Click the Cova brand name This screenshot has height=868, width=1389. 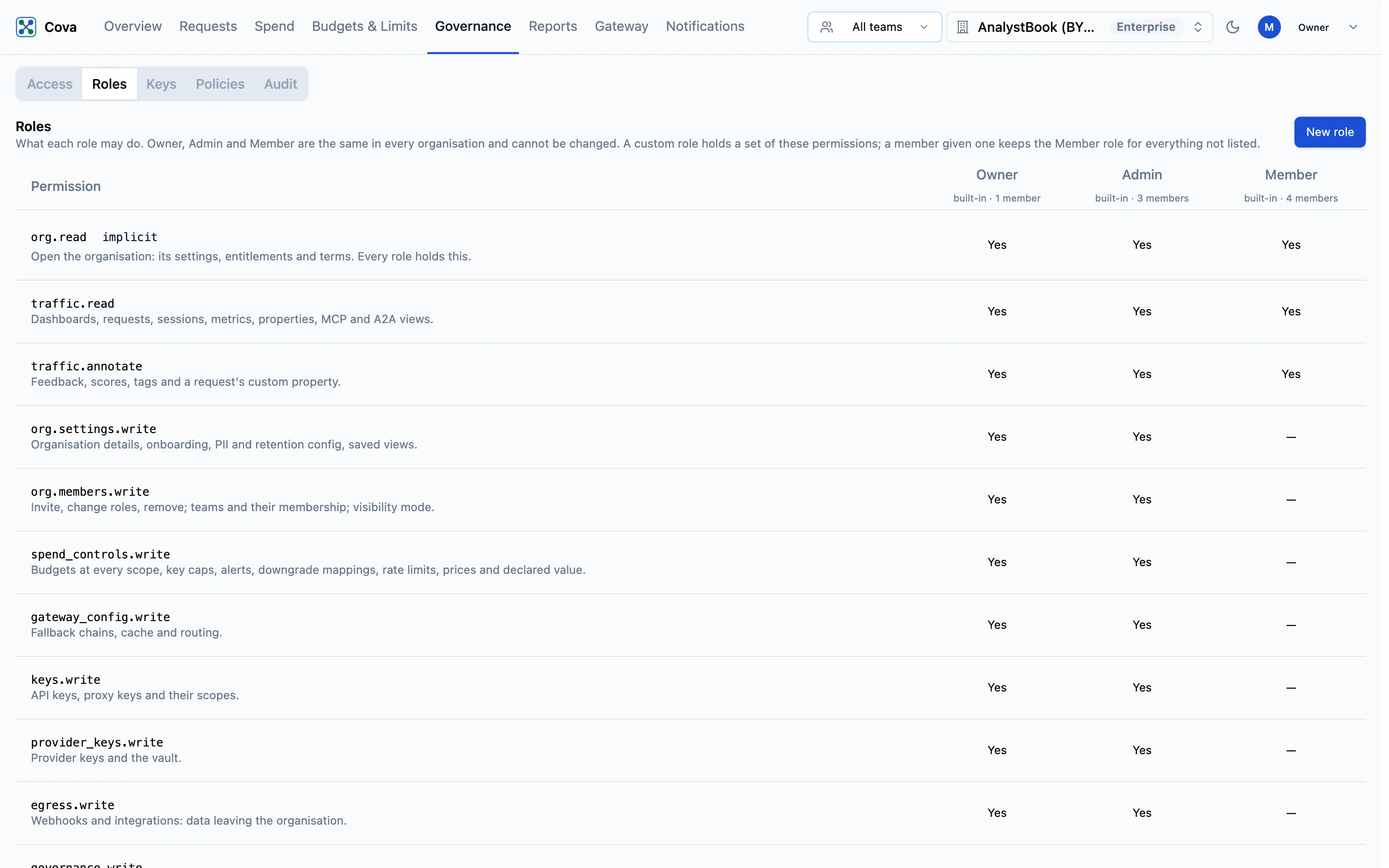(60, 27)
